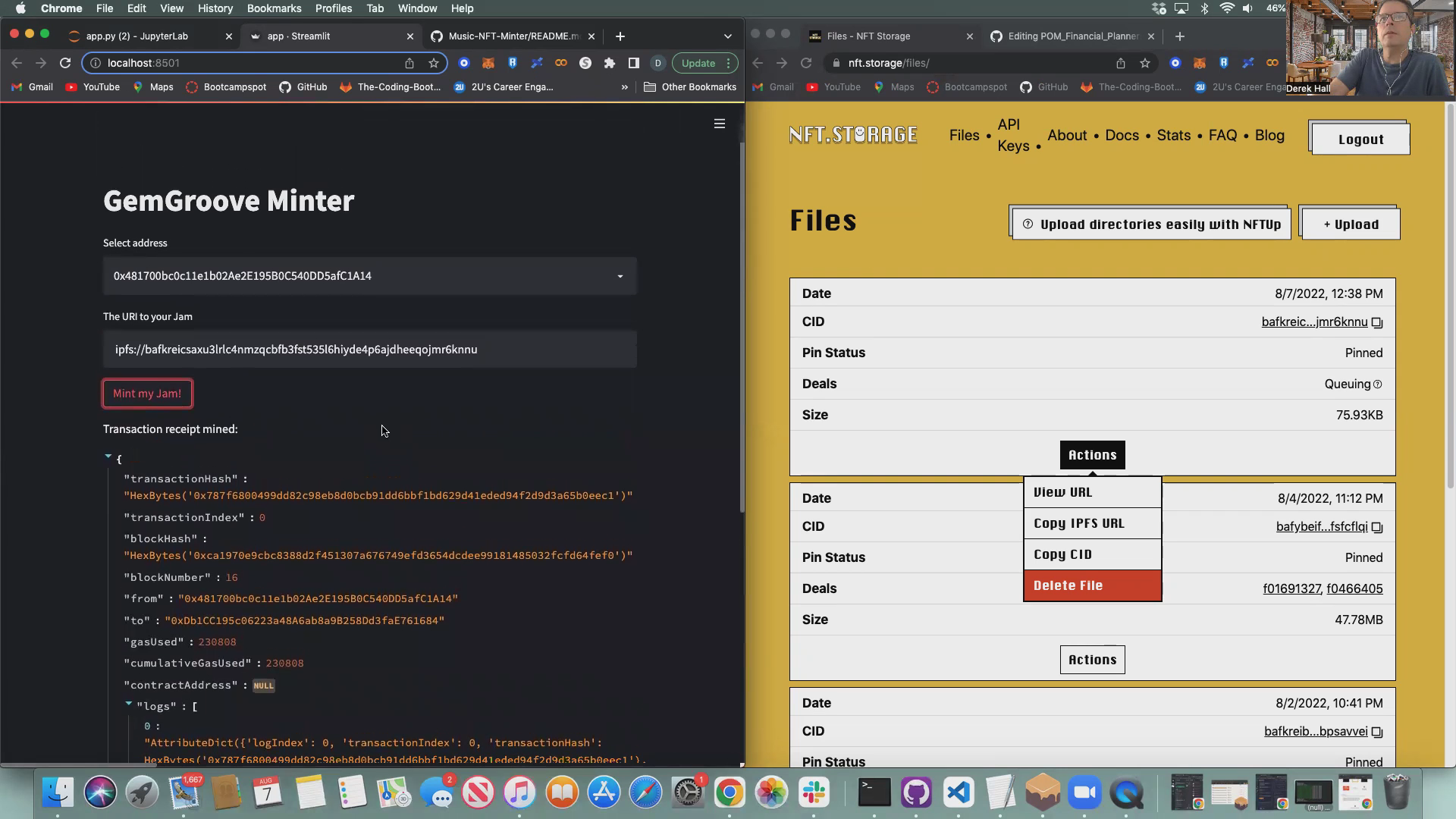1456x819 pixels.
Task: Open MetaMask fox extension in left window
Action: tap(488, 63)
